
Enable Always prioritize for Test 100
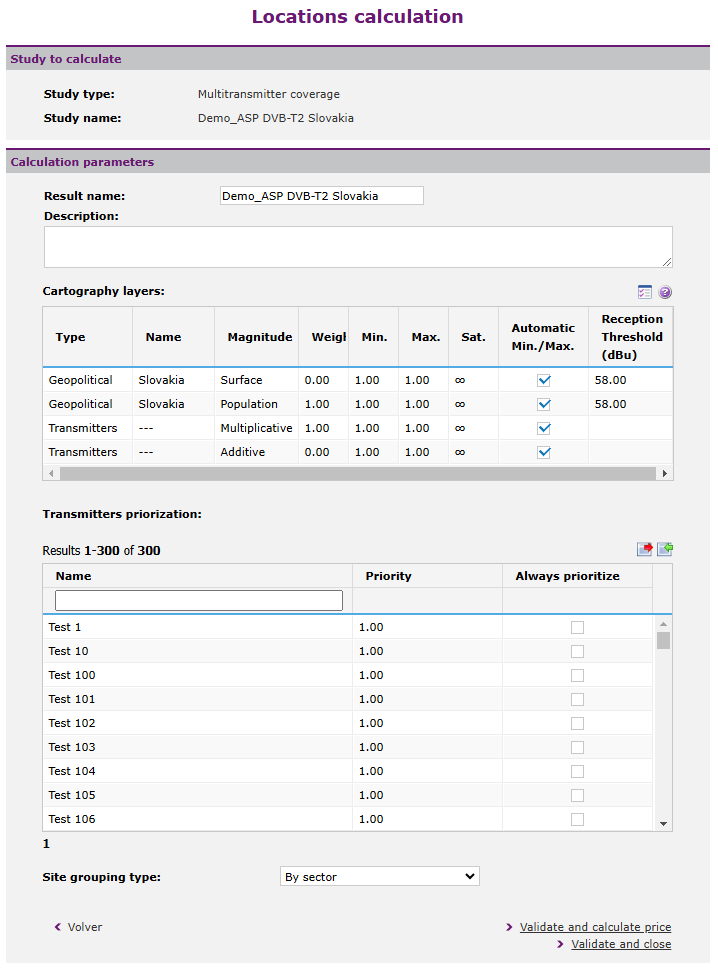577,676
